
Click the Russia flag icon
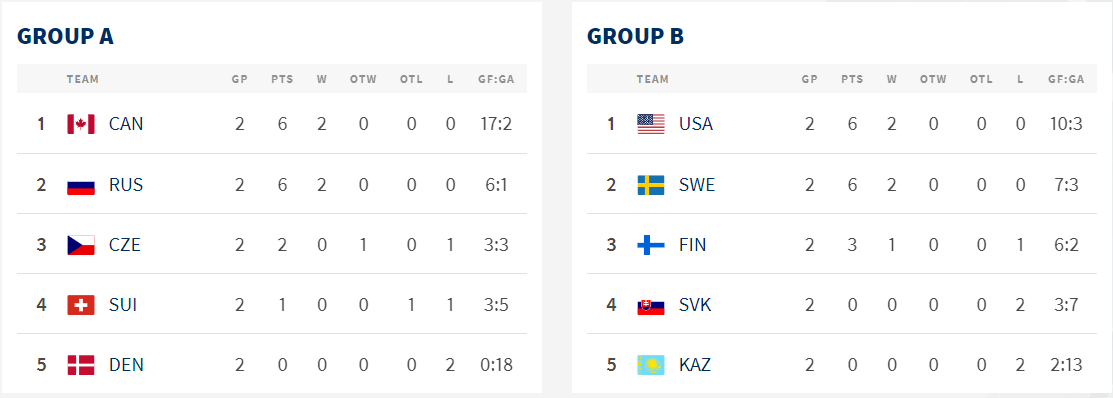[x=81, y=185]
